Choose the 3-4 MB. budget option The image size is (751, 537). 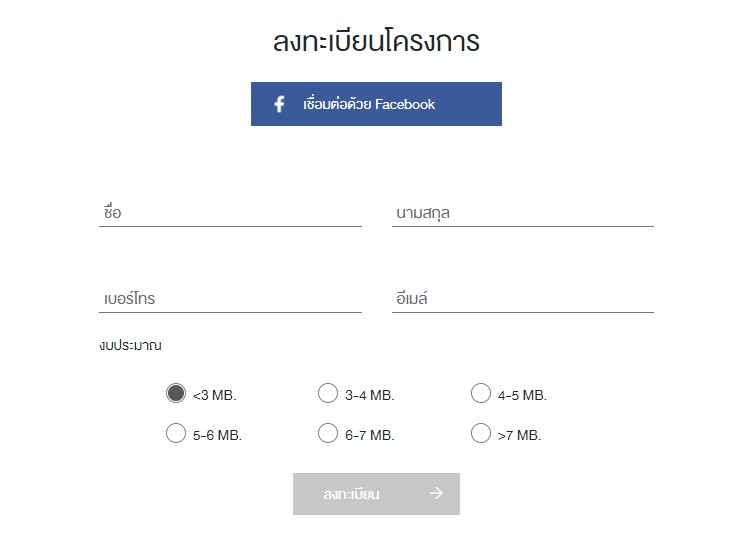pyautogui.click(x=328, y=393)
